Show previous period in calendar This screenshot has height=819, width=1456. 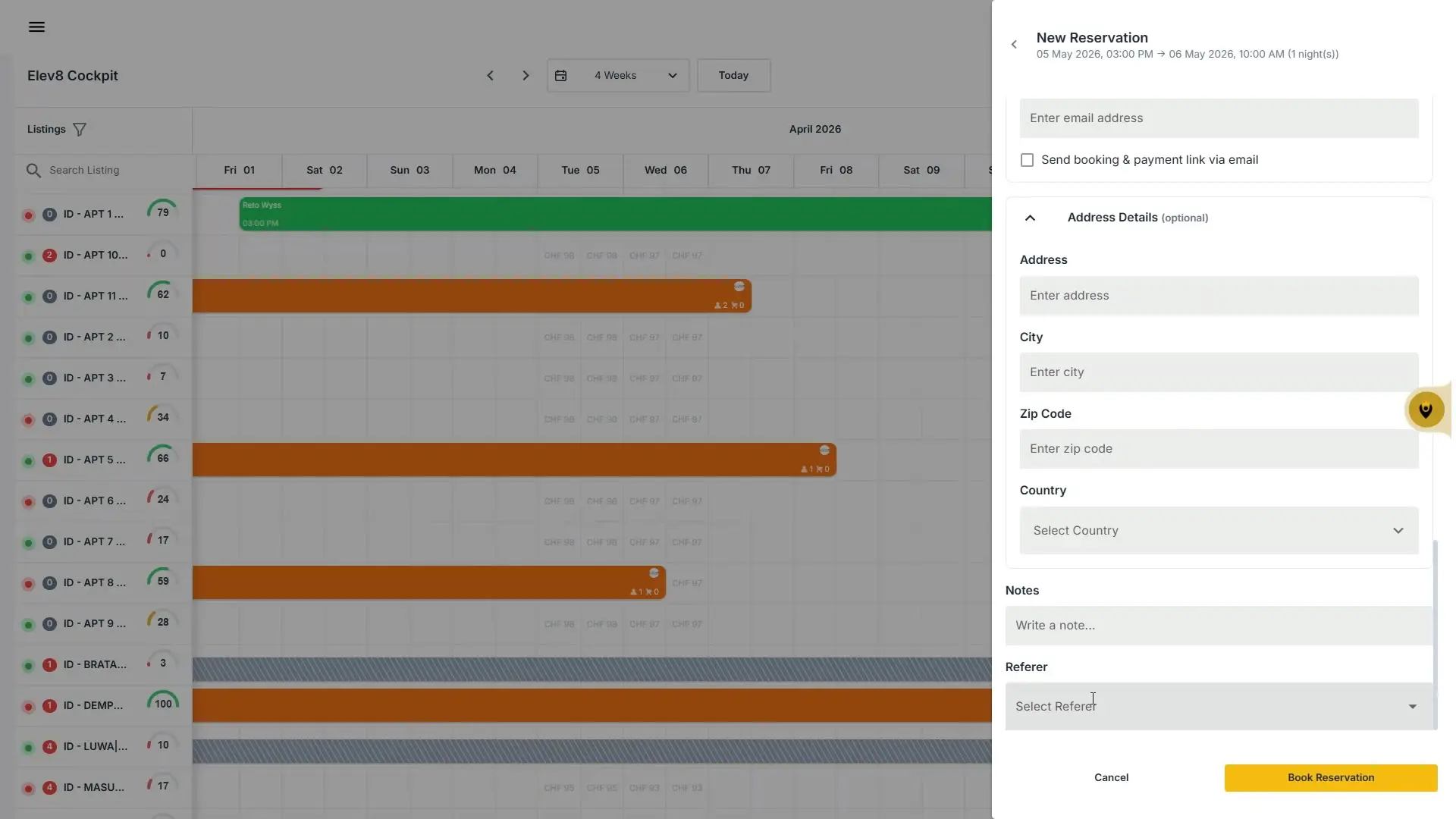pos(490,76)
